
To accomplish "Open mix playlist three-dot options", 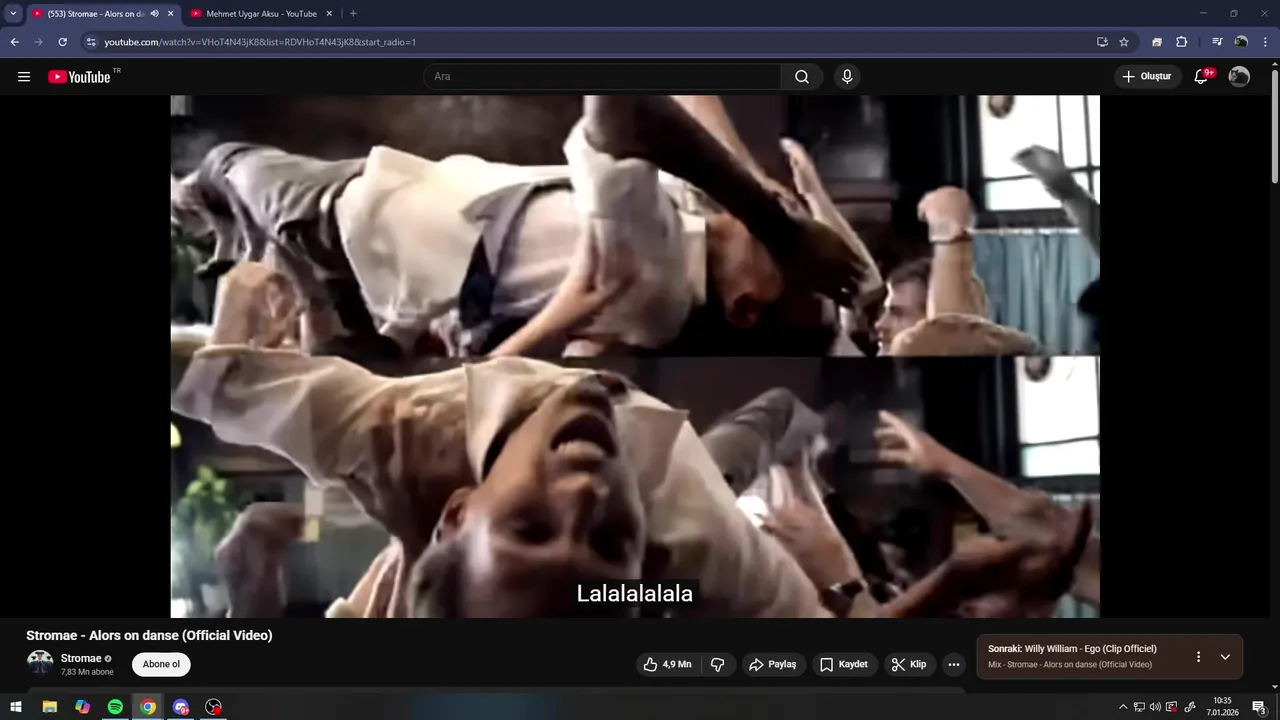I will pyautogui.click(x=1198, y=657).
